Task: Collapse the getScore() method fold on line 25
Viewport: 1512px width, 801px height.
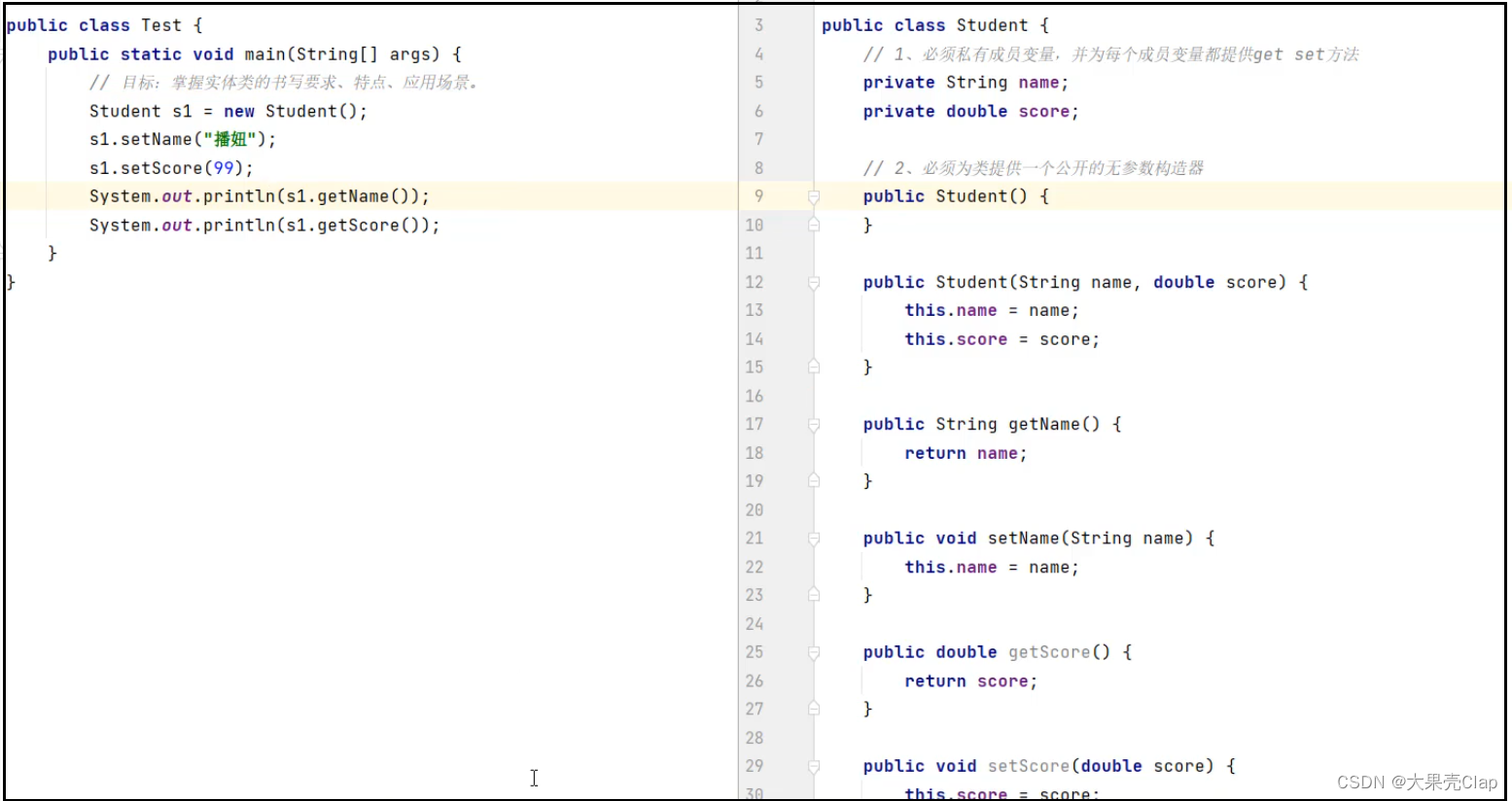Action: click(x=814, y=652)
